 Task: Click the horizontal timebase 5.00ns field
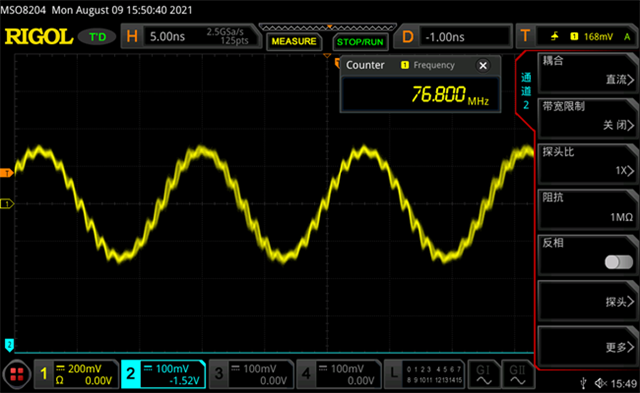(191, 36)
